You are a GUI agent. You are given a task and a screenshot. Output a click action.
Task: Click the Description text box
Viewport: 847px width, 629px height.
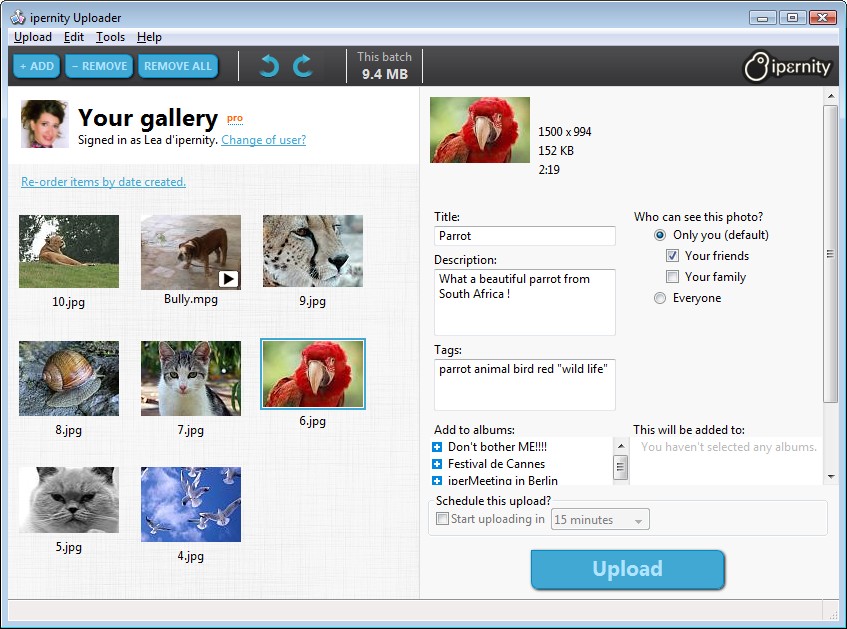coord(525,302)
